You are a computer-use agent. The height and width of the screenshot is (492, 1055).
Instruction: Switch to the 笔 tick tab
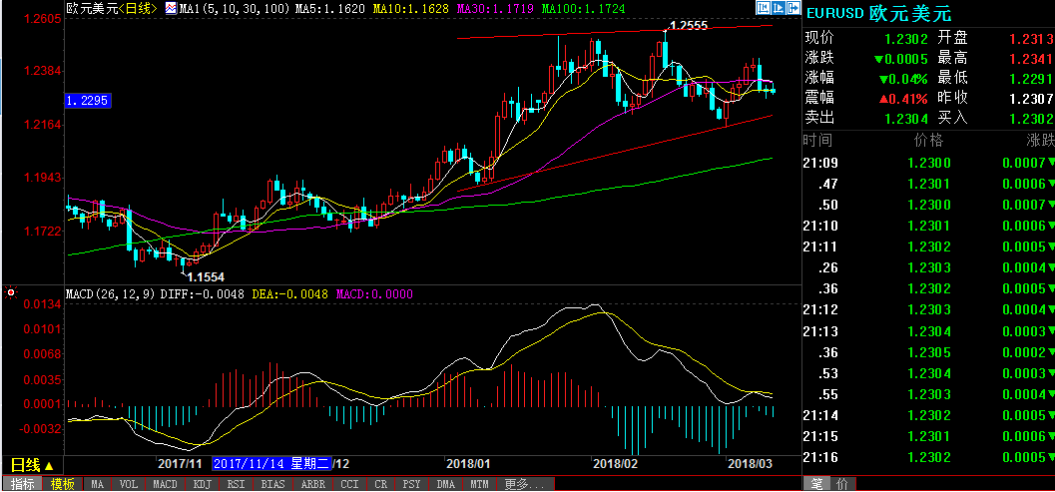[x=816, y=484]
